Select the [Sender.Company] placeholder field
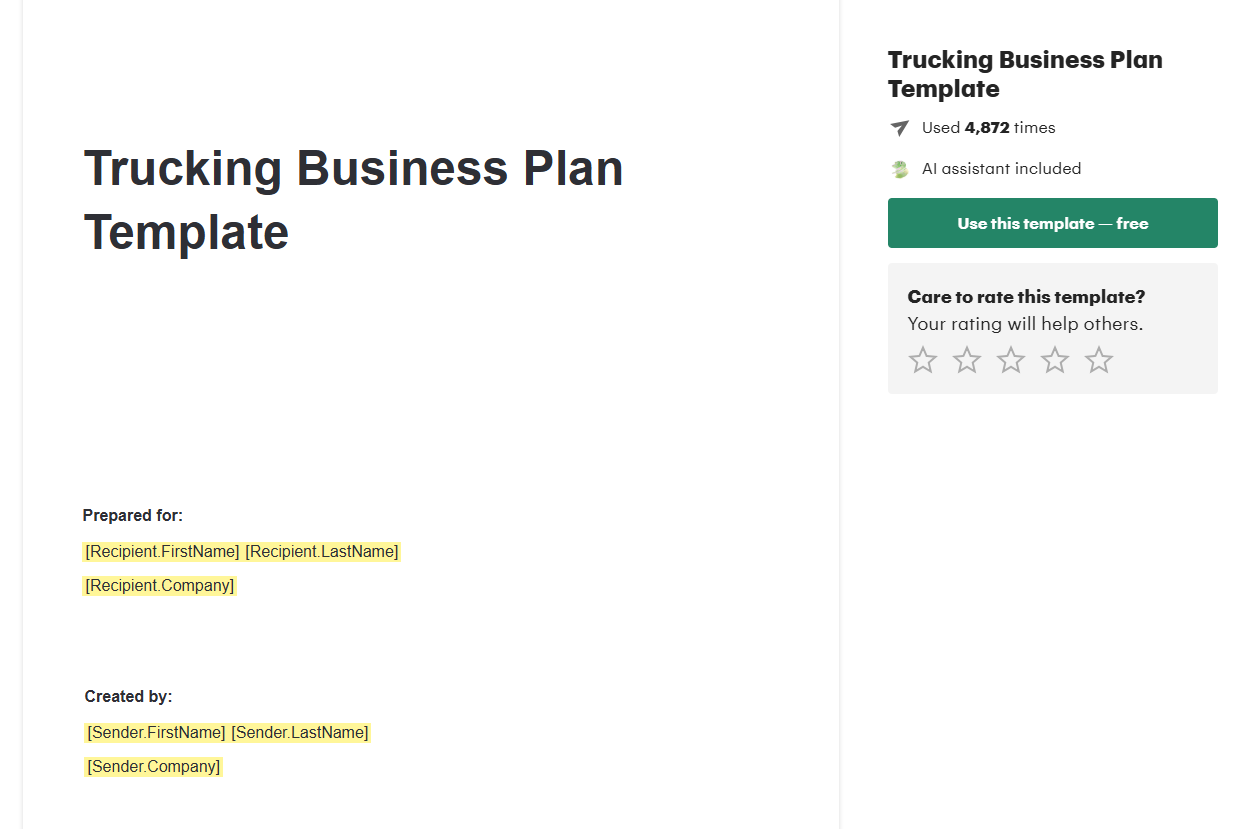 [153, 767]
